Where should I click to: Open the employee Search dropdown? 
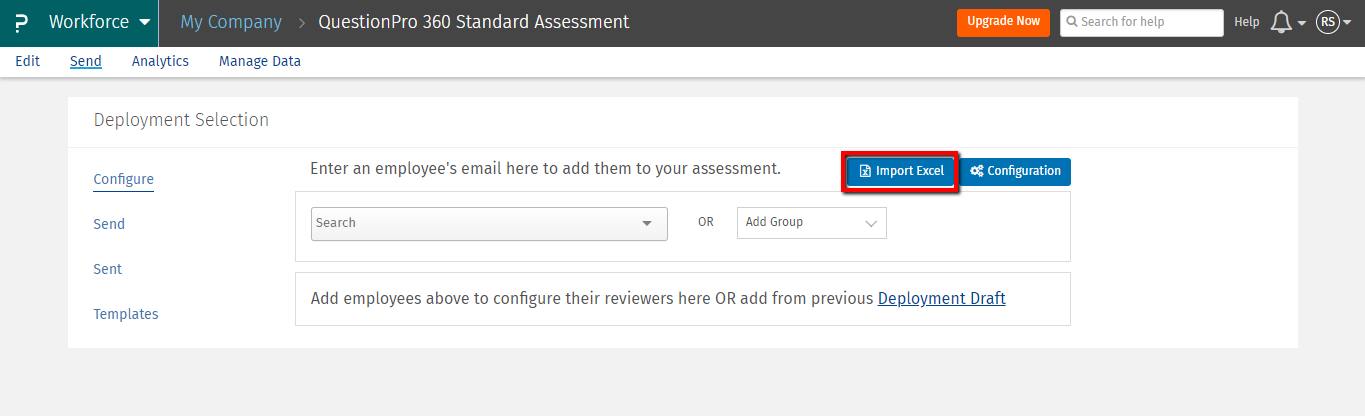(489, 223)
